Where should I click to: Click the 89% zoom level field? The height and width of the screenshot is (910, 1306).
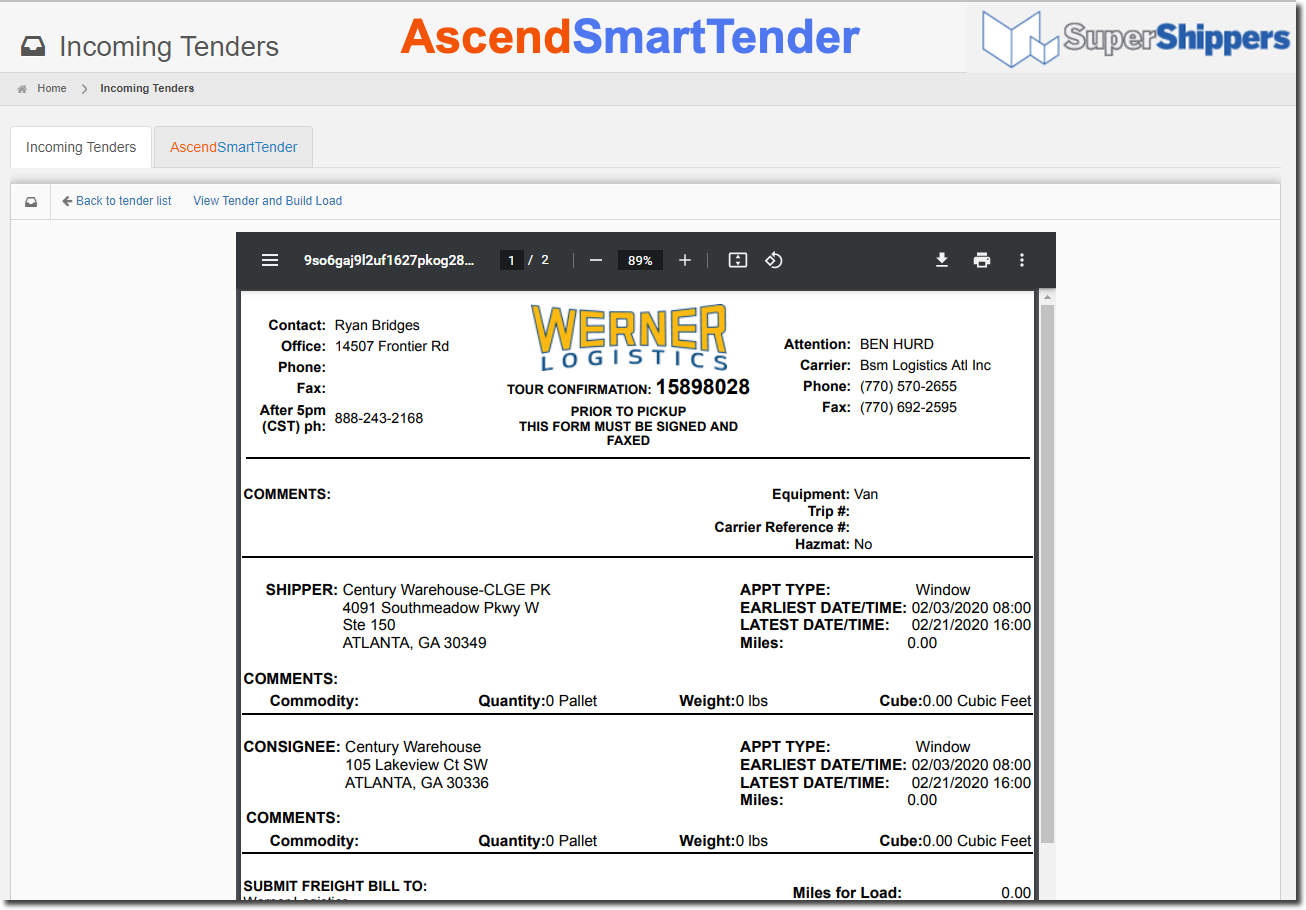(x=640, y=260)
